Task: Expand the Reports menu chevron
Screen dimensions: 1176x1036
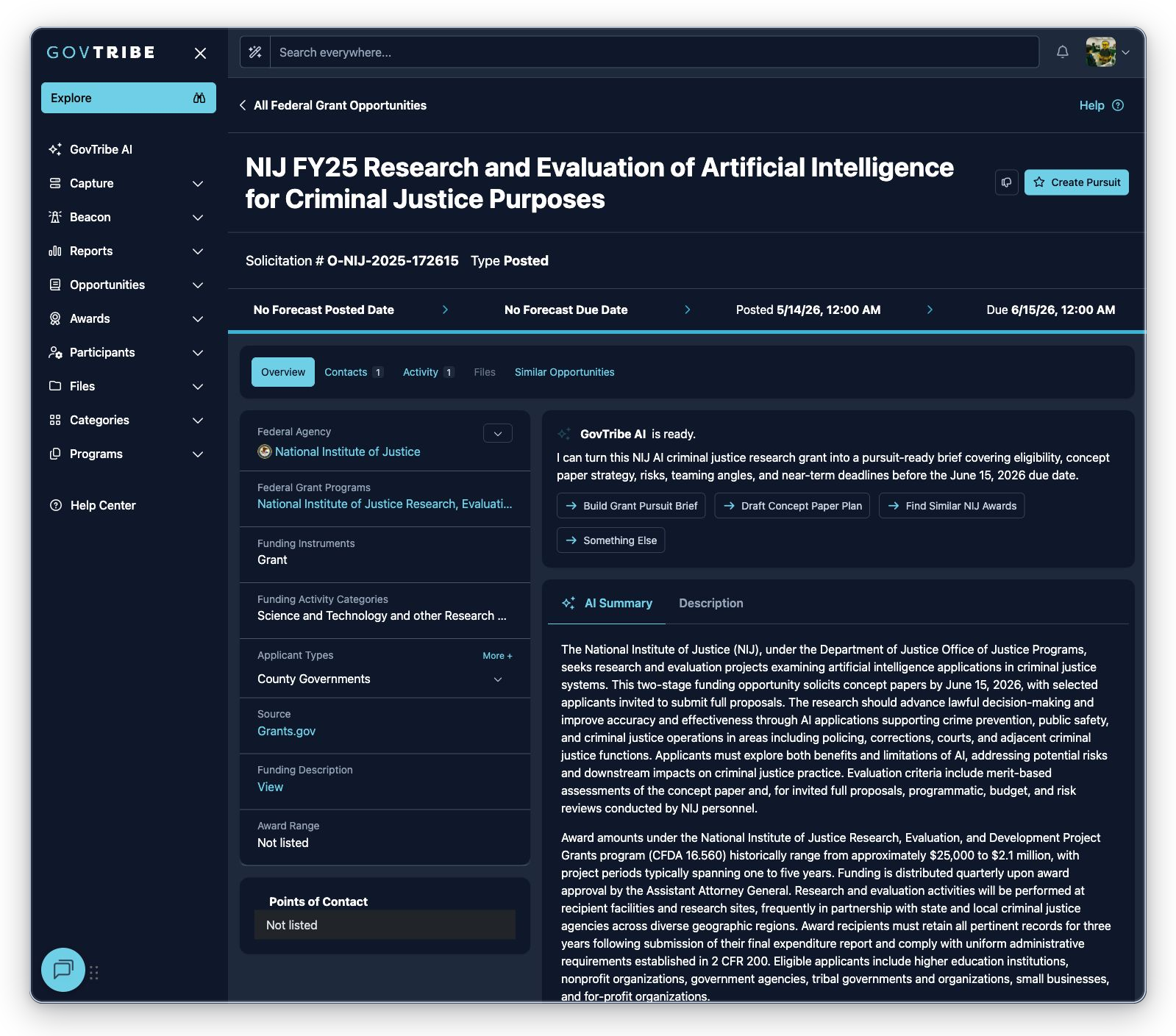Action: (198, 251)
